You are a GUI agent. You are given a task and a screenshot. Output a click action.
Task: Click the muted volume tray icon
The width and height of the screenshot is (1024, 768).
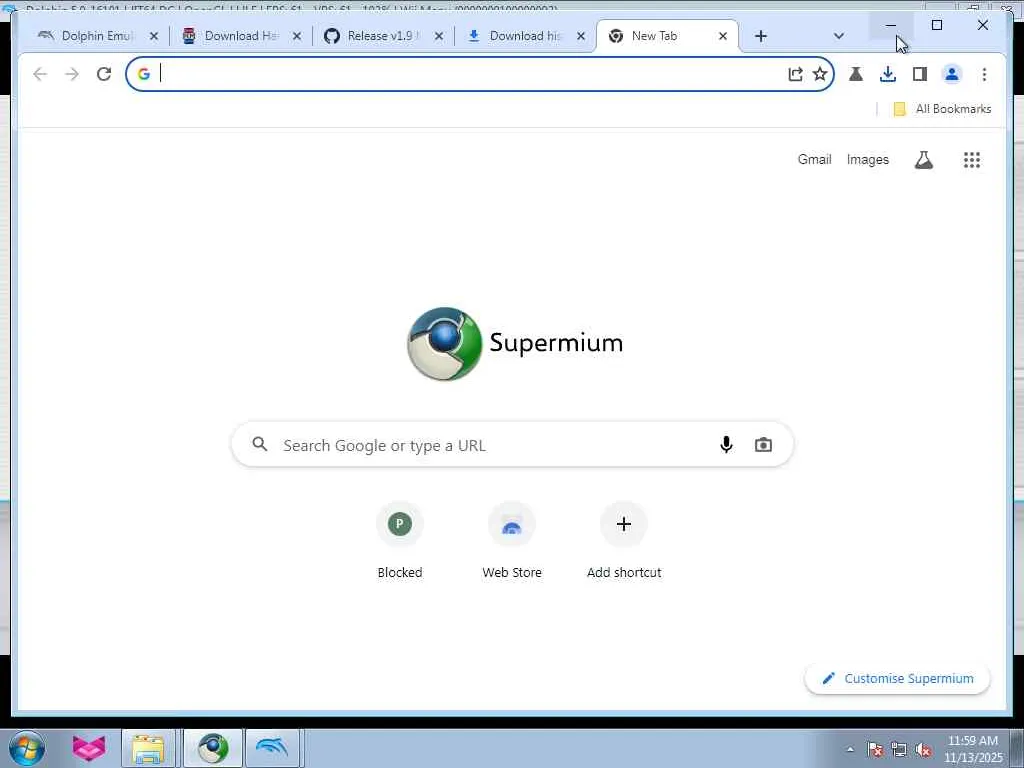pos(923,750)
